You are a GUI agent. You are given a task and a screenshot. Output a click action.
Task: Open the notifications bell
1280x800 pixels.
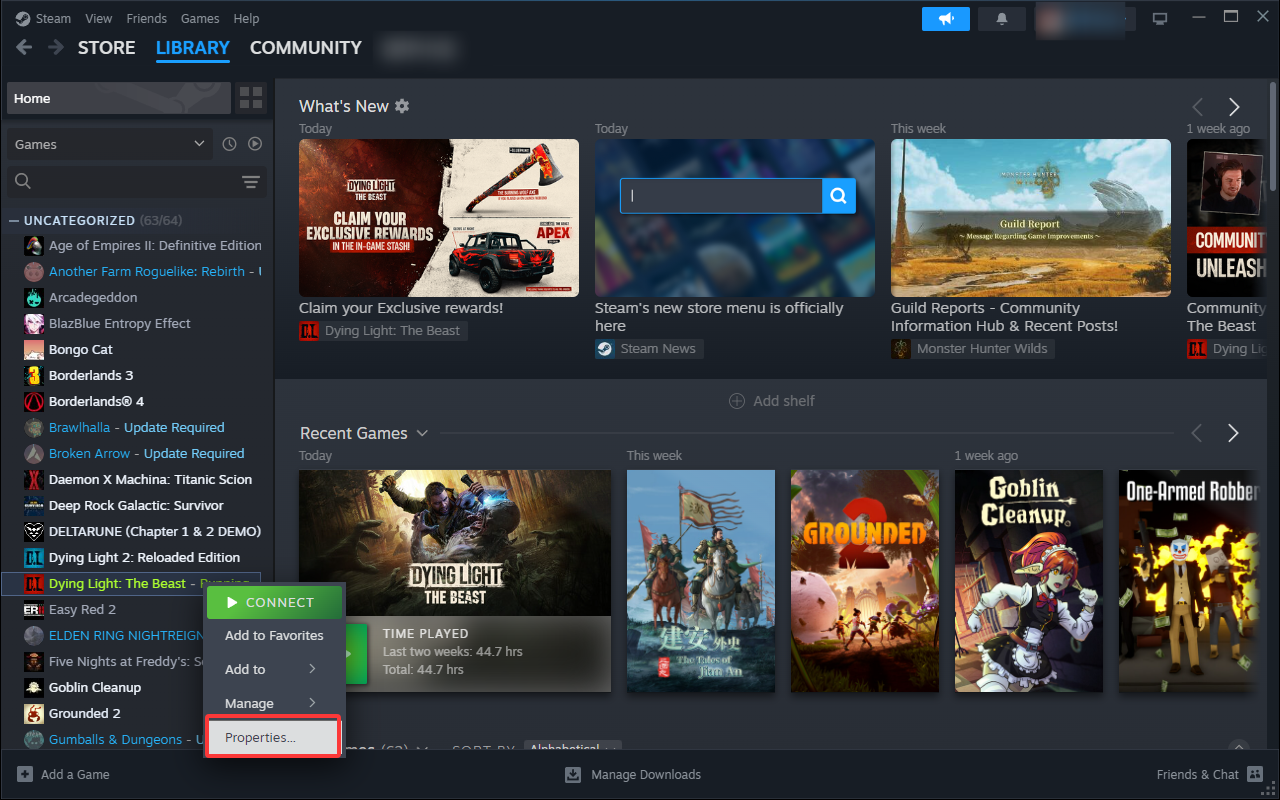pyautogui.click(x=1001, y=19)
